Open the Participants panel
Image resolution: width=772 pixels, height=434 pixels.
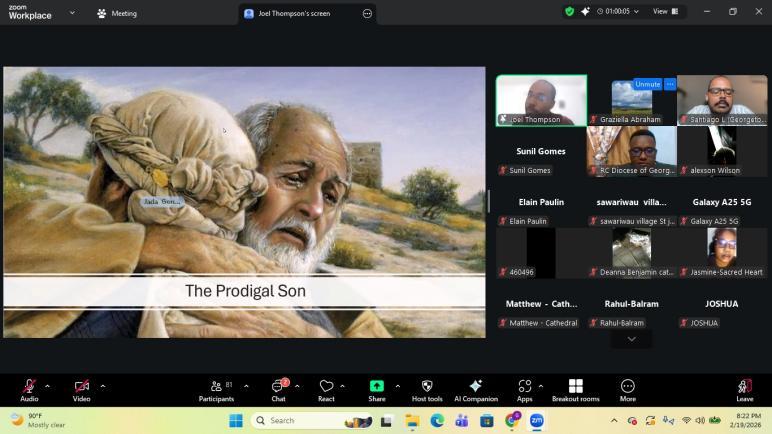click(216, 390)
